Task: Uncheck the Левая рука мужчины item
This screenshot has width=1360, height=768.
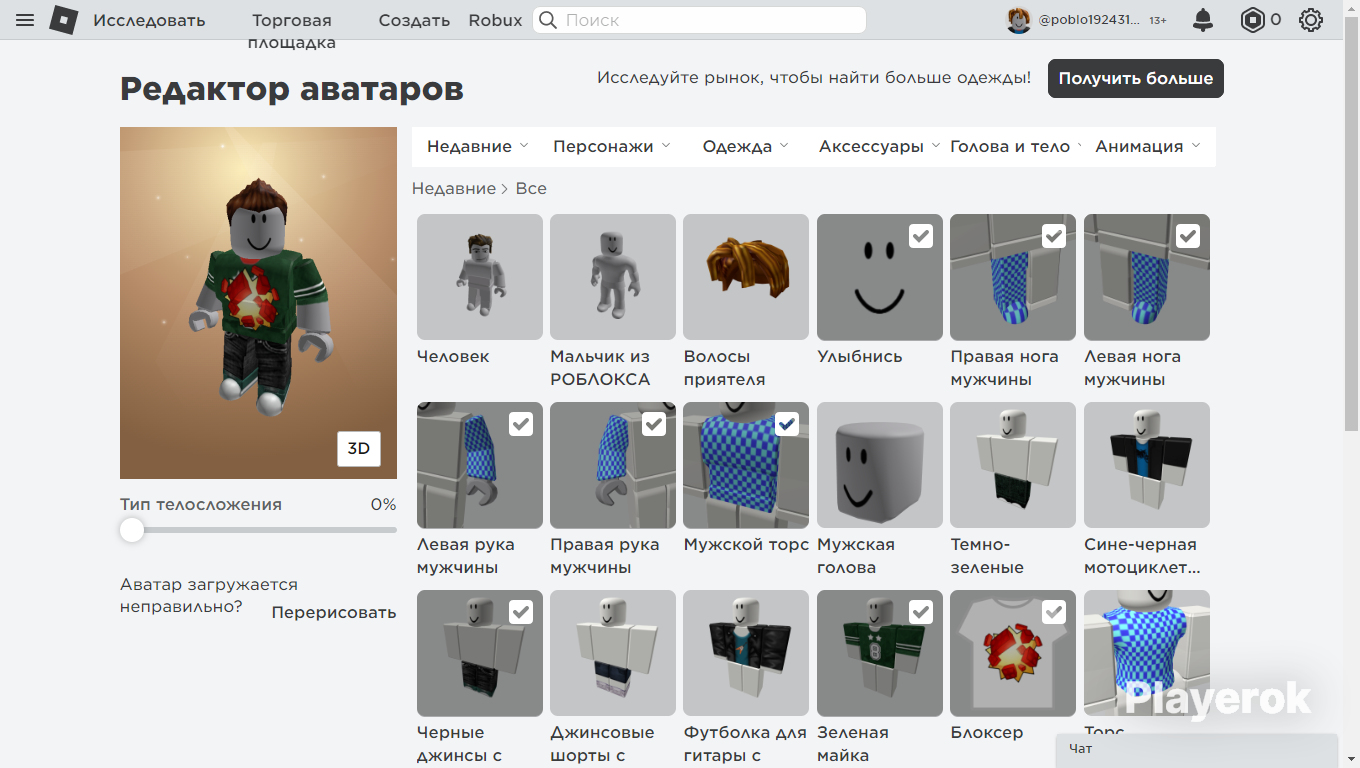Action: (x=521, y=424)
